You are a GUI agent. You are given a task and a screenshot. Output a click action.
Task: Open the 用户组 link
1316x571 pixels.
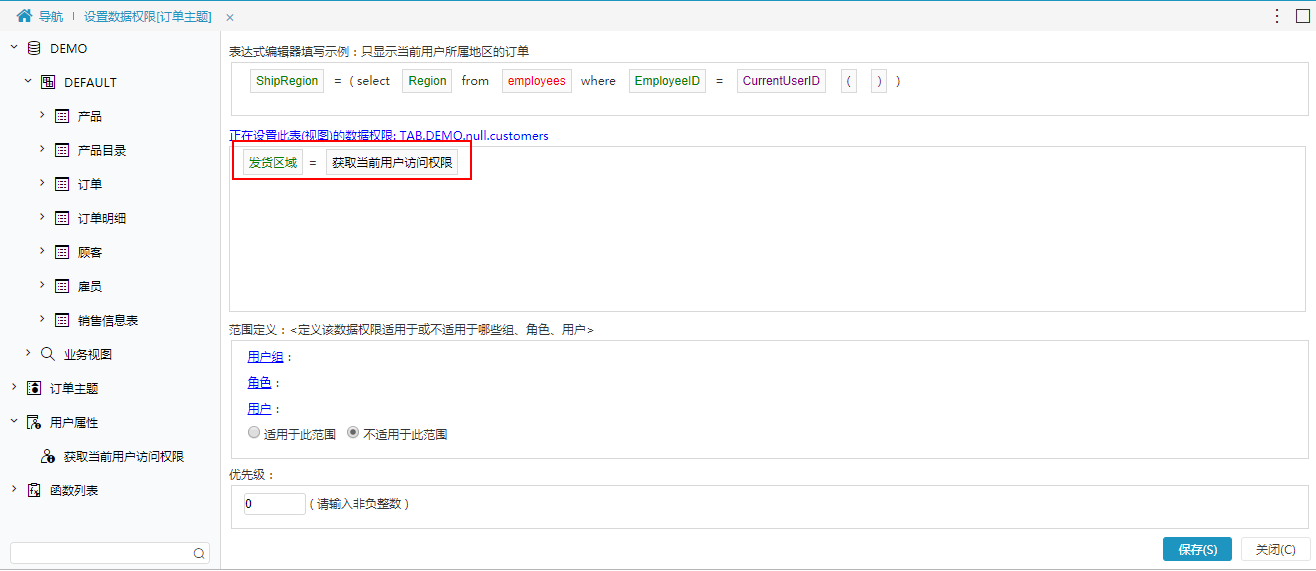(265, 357)
